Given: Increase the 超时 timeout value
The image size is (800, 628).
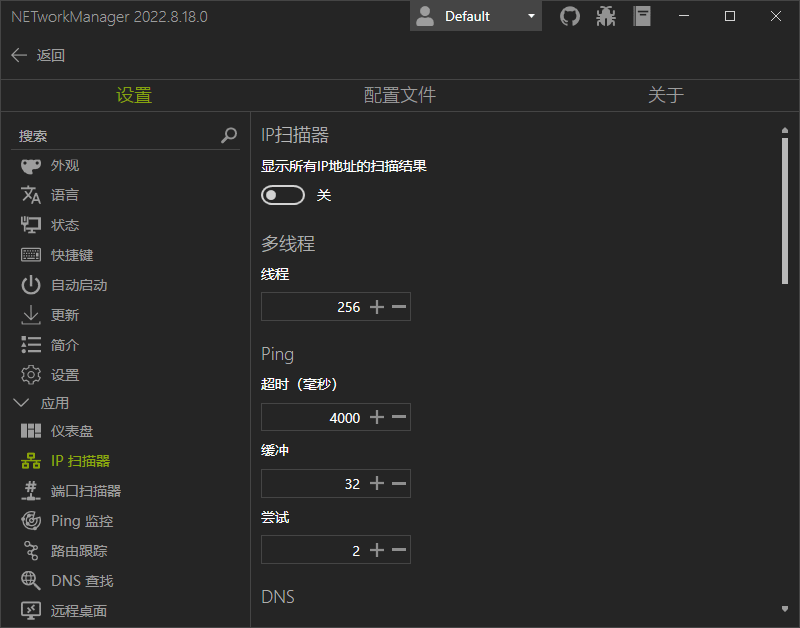Looking at the screenshot, I should (x=377, y=417).
